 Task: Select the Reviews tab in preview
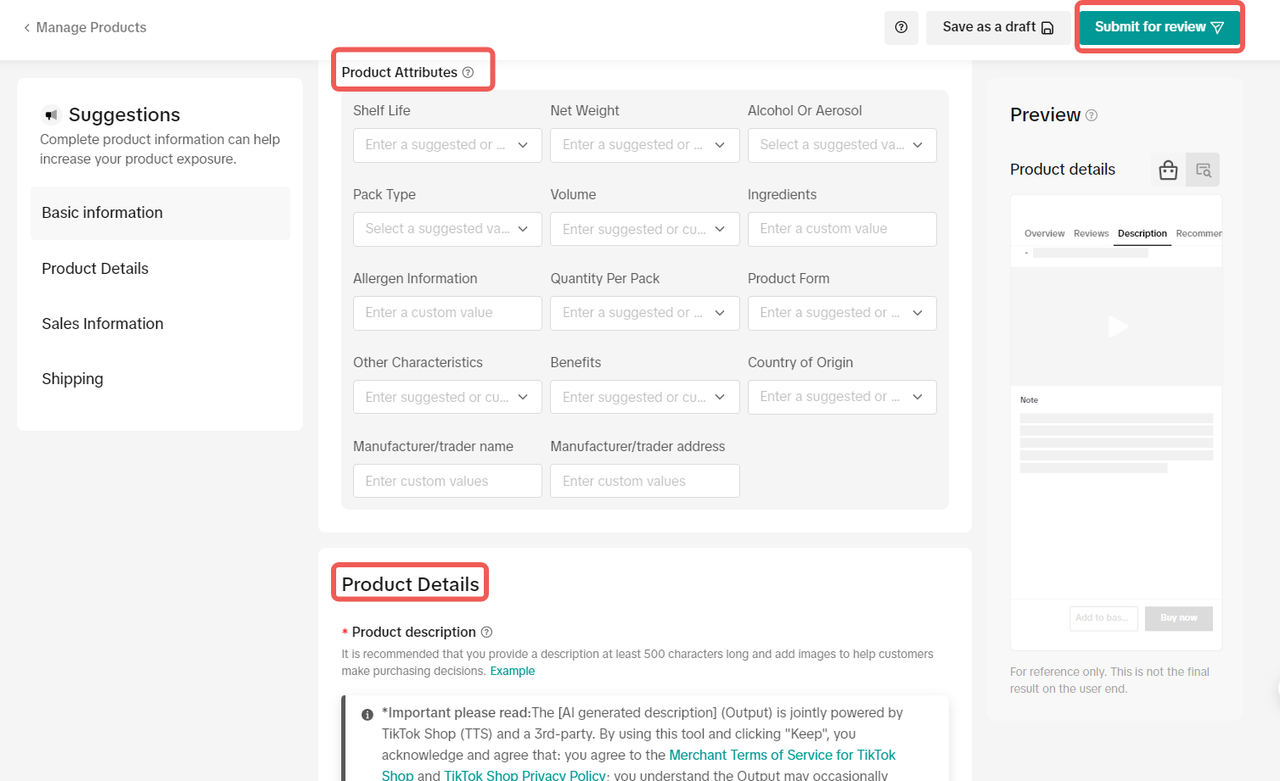(1091, 233)
